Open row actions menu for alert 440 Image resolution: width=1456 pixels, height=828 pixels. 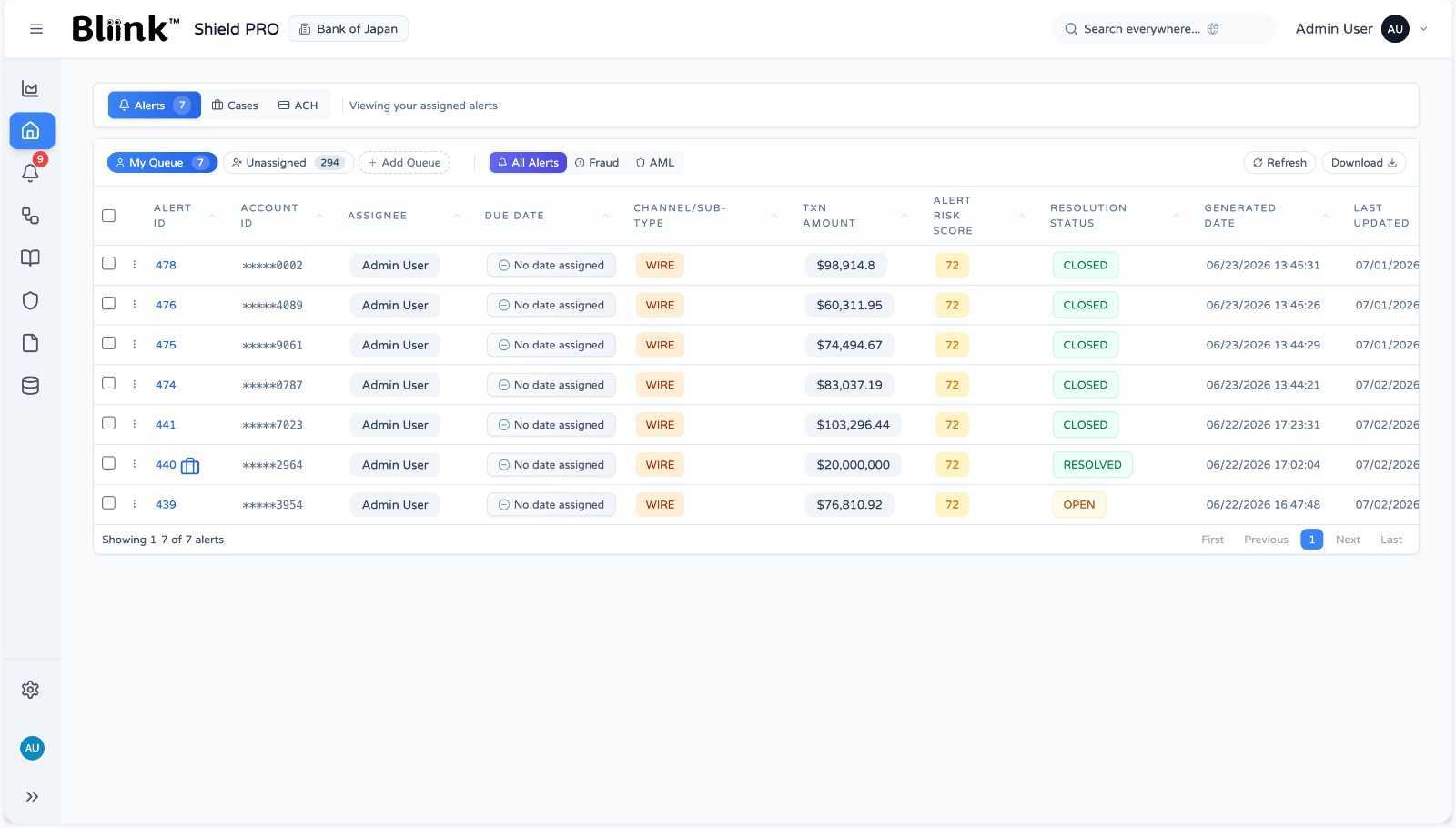tap(135, 464)
